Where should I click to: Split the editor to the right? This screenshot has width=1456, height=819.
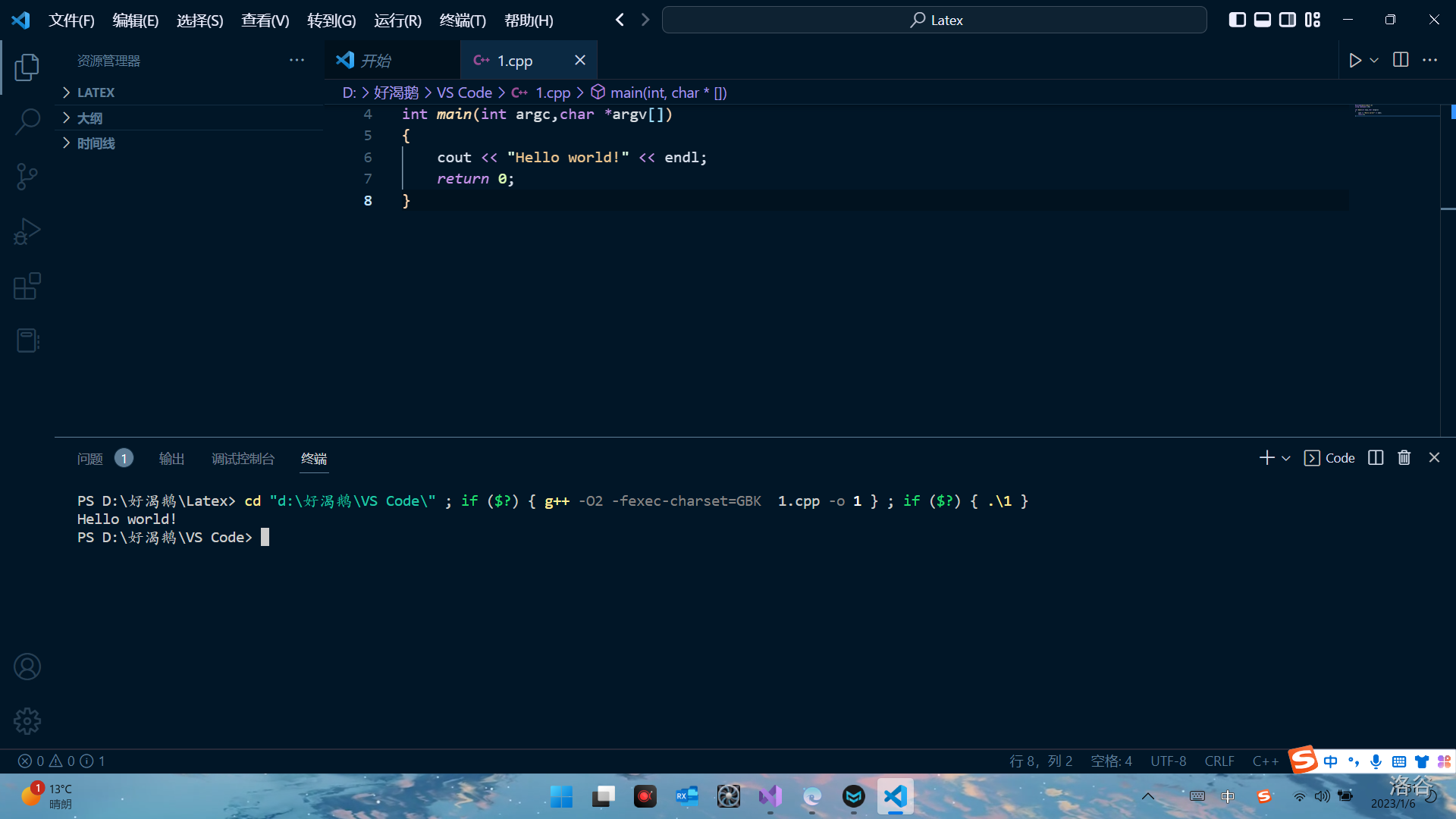[1401, 60]
